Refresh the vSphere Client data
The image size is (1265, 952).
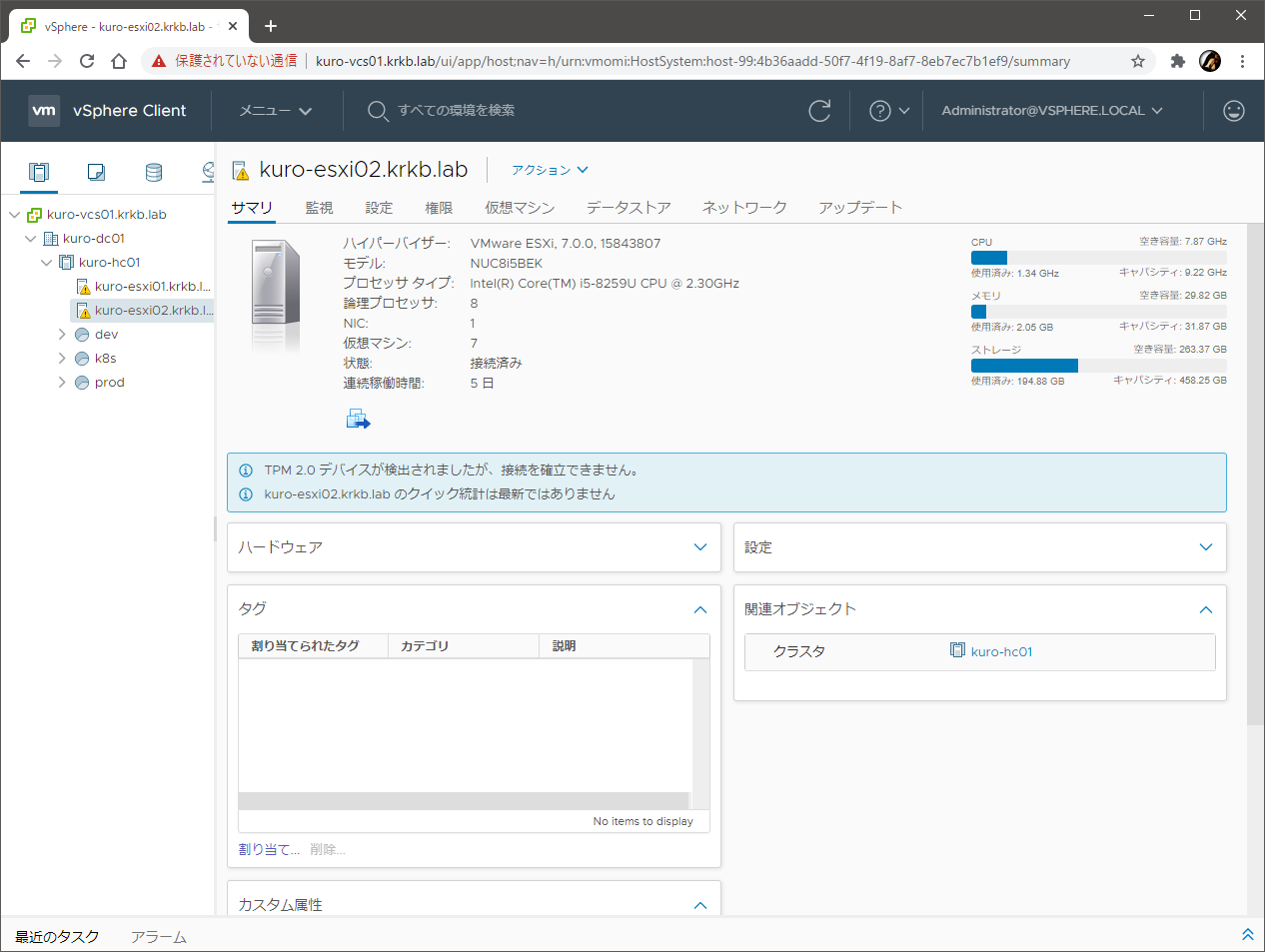point(819,111)
